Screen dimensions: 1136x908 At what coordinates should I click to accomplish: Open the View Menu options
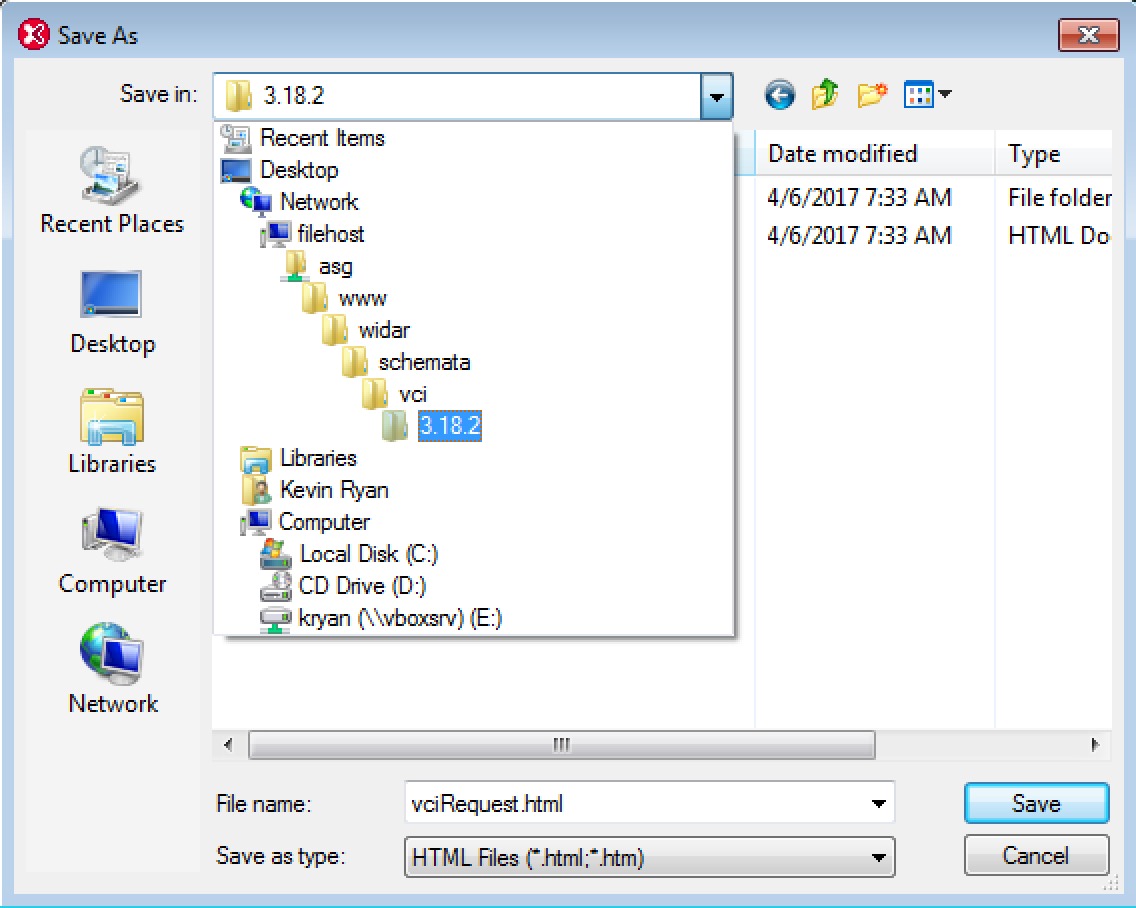point(927,95)
